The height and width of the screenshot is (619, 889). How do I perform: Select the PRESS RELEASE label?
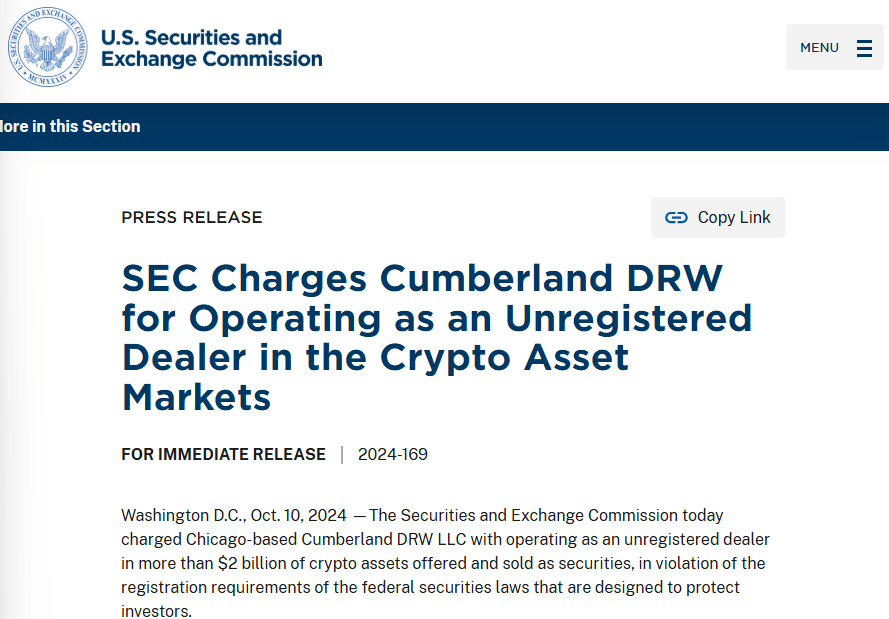click(192, 218)
